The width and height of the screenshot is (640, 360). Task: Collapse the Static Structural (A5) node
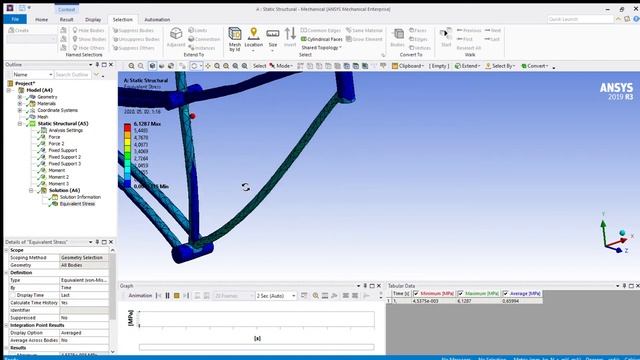pos(20,124)
